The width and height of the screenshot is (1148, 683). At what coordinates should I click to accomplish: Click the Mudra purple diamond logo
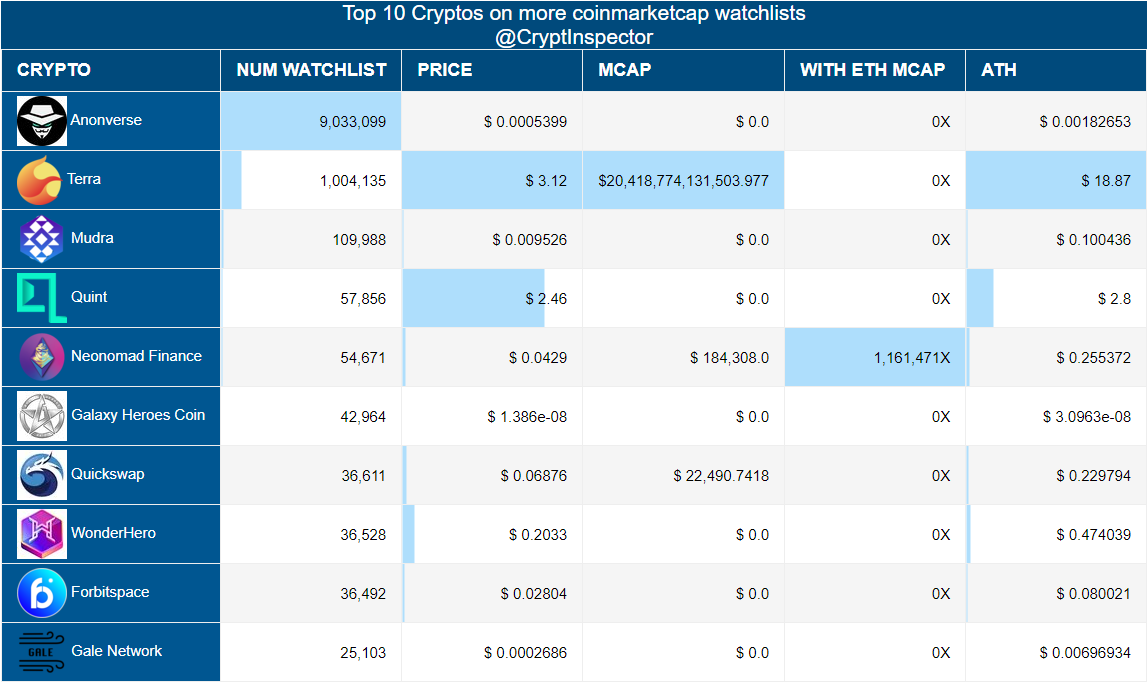pos(42,239)
